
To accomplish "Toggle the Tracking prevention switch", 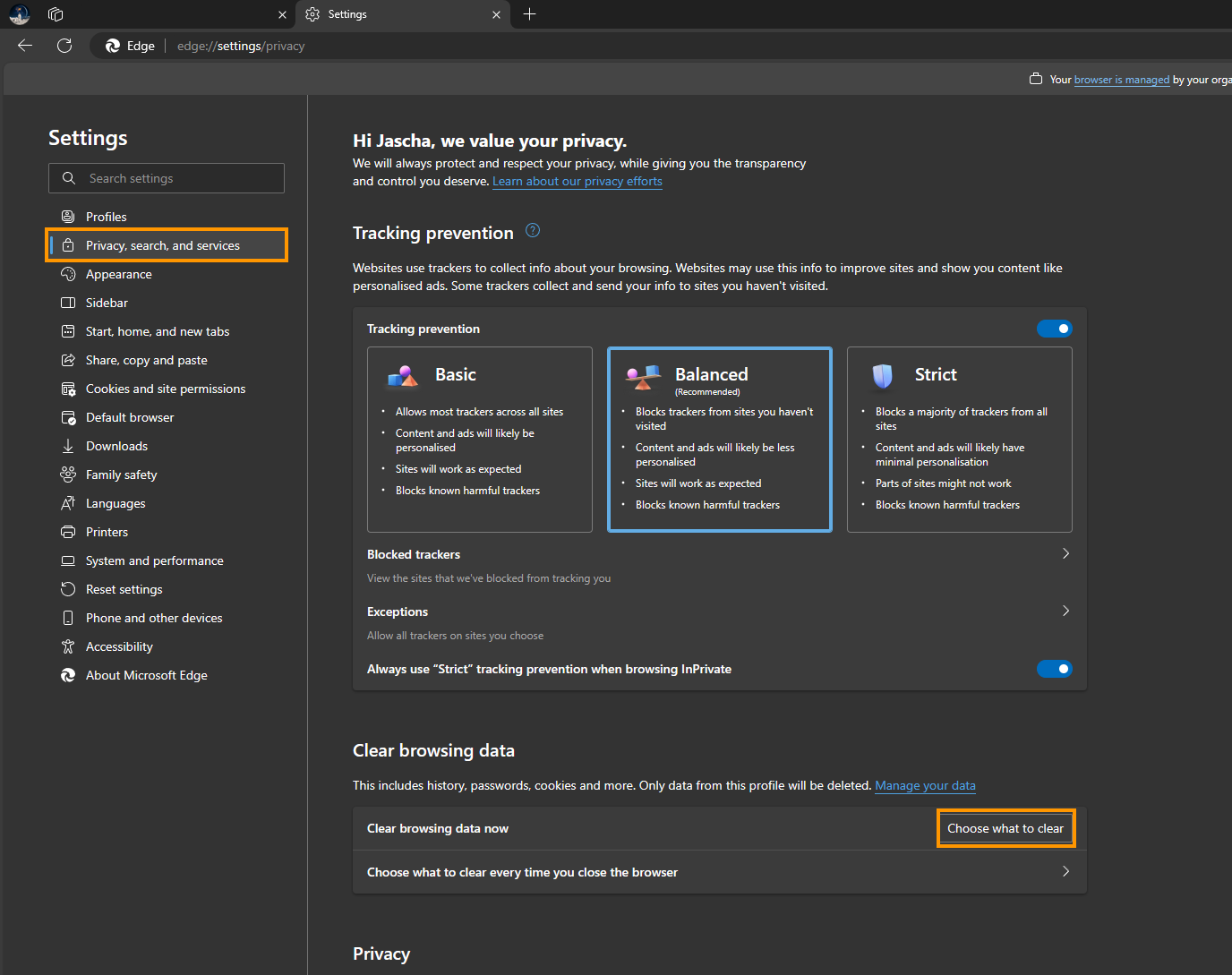I will [1055, 329].
